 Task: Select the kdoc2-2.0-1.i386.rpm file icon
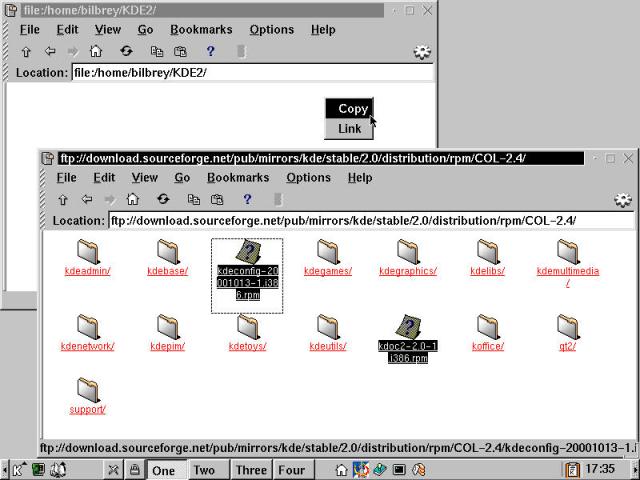pos(407,327)
